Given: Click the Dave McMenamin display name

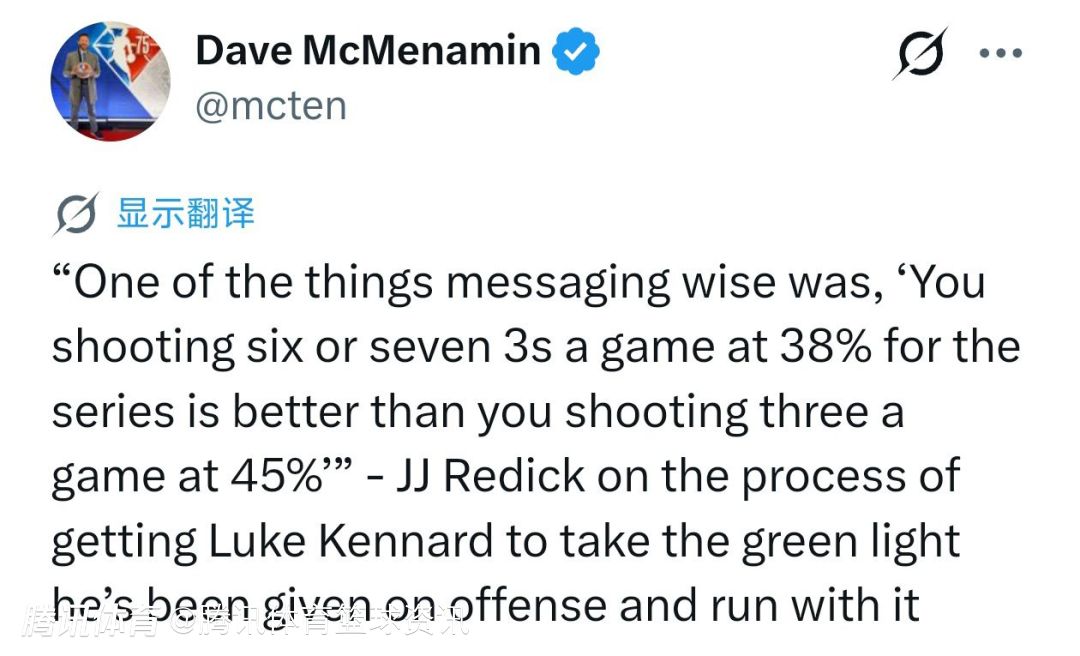Looking at the screenshot, I should tap(368, 50).
